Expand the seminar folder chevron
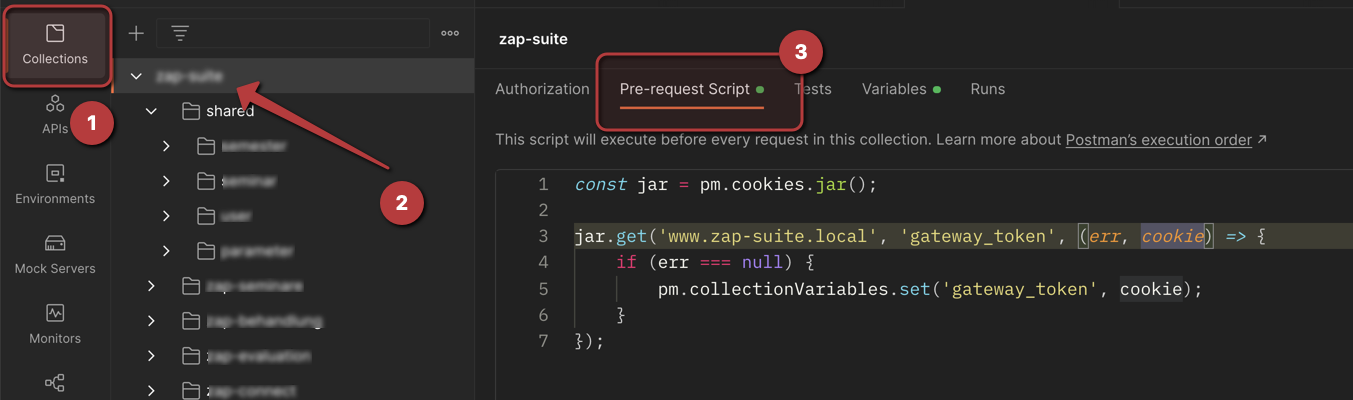This screenshot has width=1353, height=400. point(167,181)
